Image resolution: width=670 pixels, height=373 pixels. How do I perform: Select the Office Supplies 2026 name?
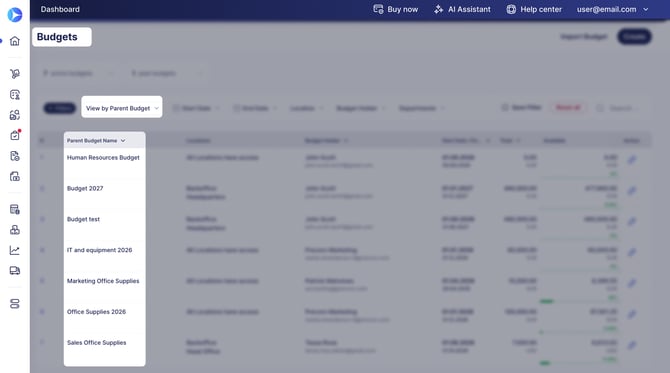click(x=96, y=311)
